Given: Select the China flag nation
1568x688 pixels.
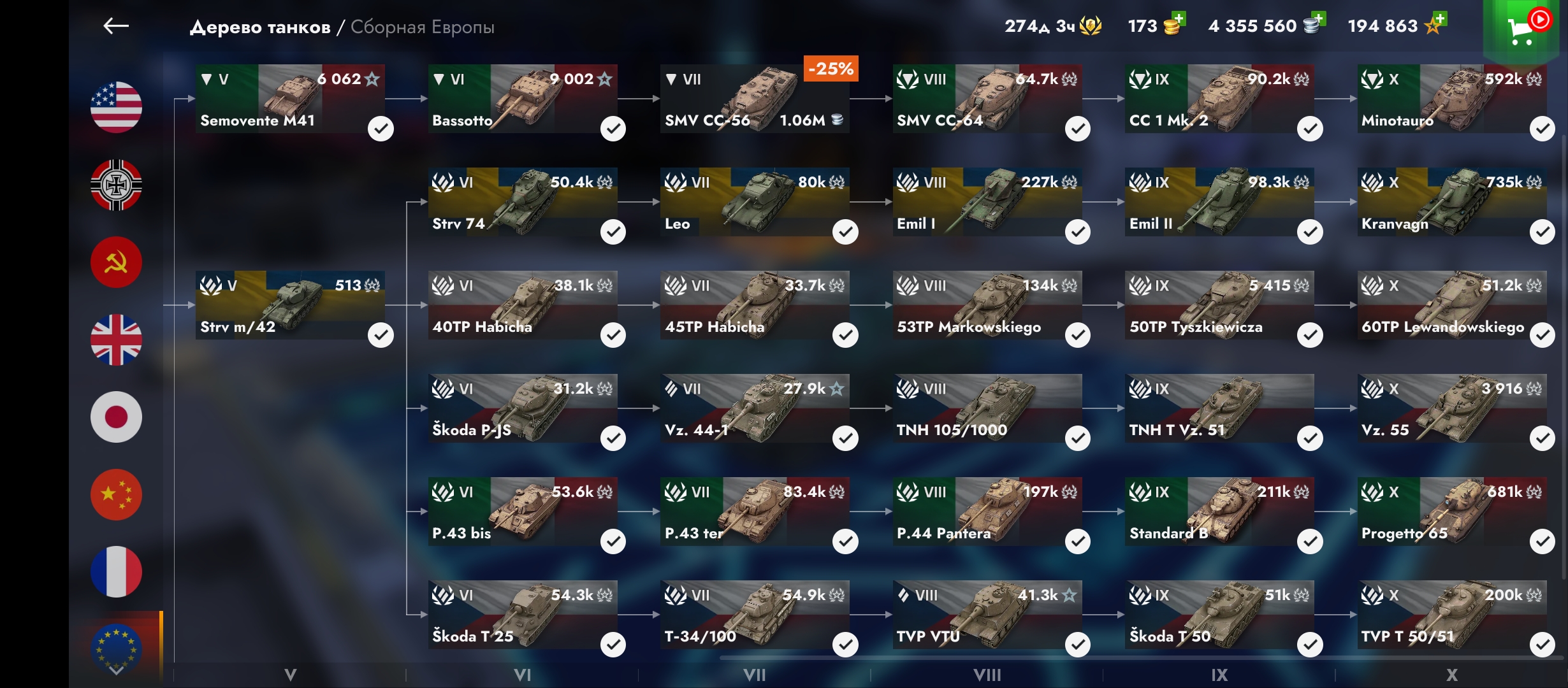Looking at the screenshot, I should (x=116, y=495).
